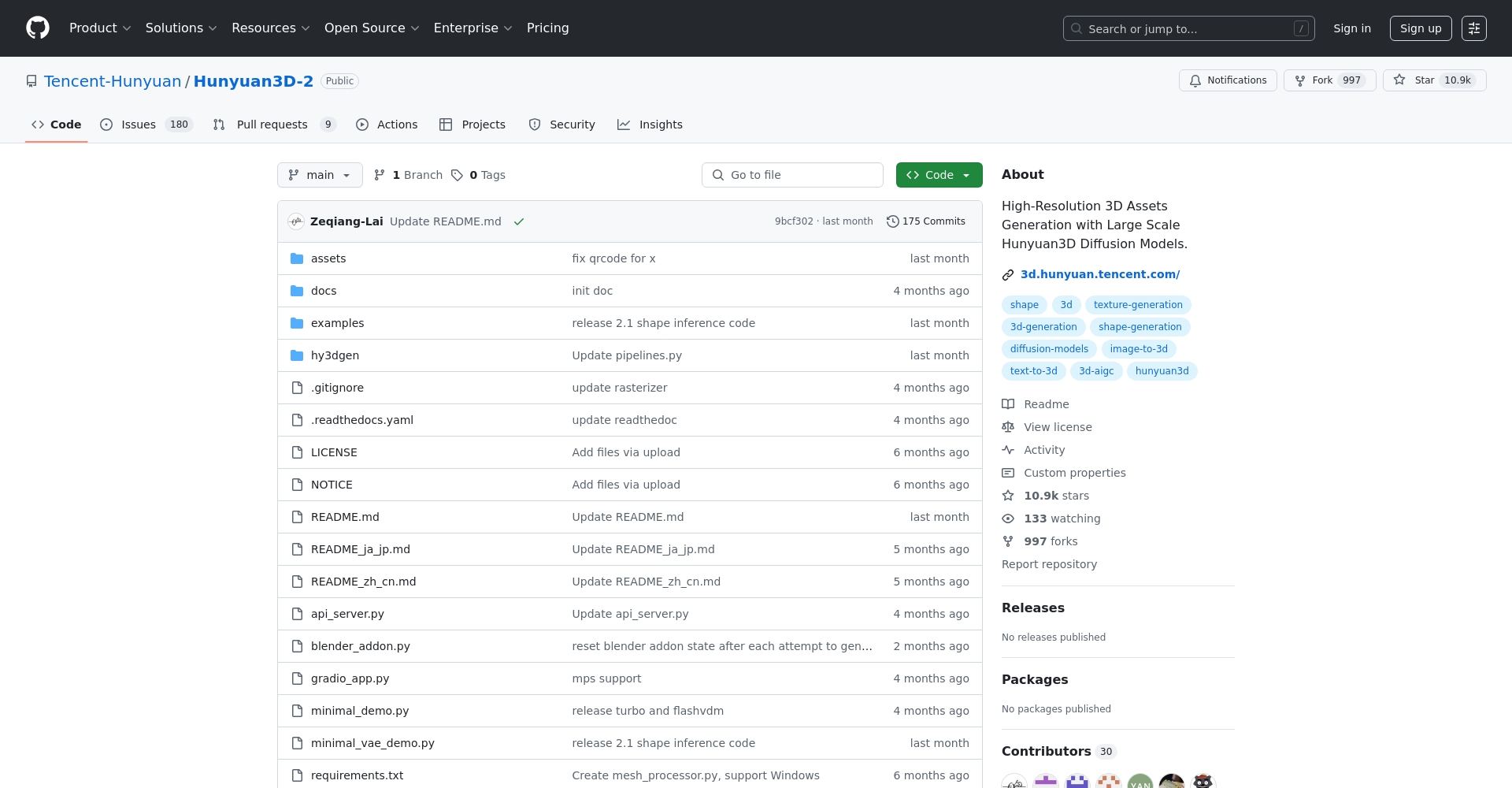1512x788 pixels.
Task: Click the commit history clock icon
Action: pos(892,221)
